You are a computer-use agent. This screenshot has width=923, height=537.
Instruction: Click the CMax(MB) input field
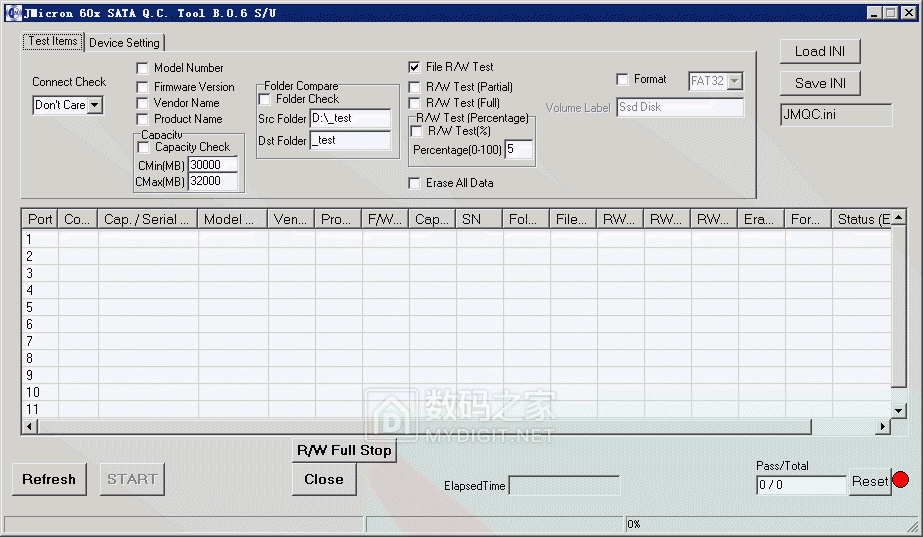(213, 181)
